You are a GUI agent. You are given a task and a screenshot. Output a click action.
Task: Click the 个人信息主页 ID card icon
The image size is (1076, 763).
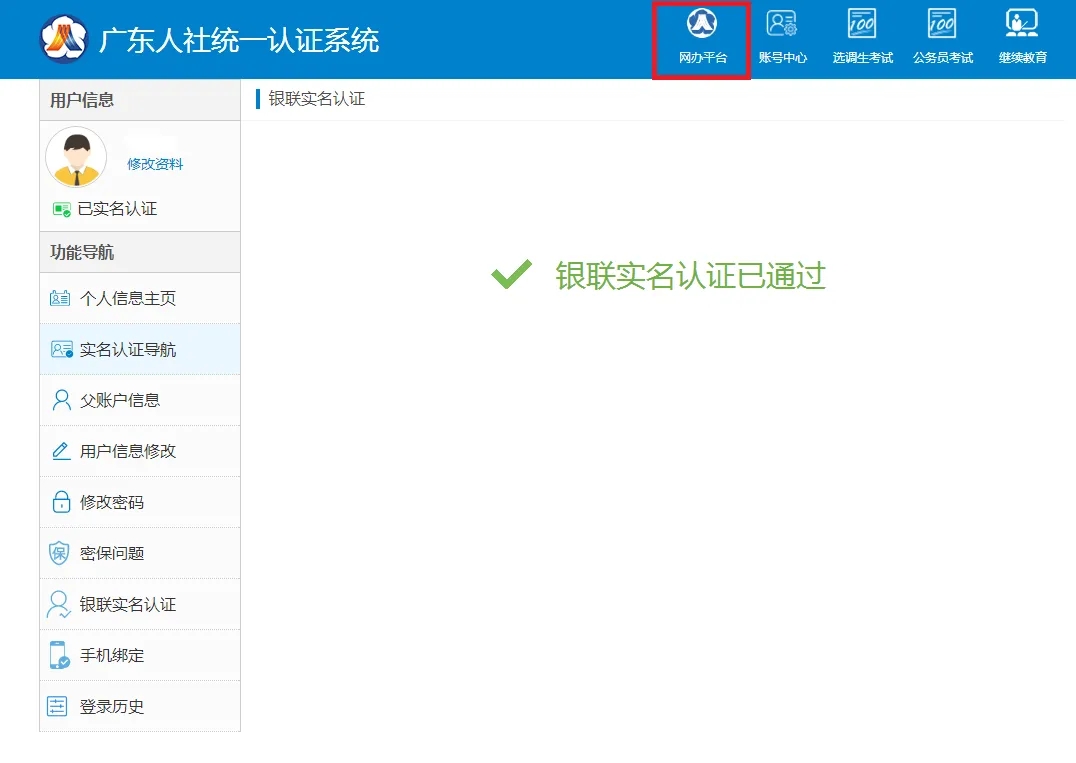60,298
